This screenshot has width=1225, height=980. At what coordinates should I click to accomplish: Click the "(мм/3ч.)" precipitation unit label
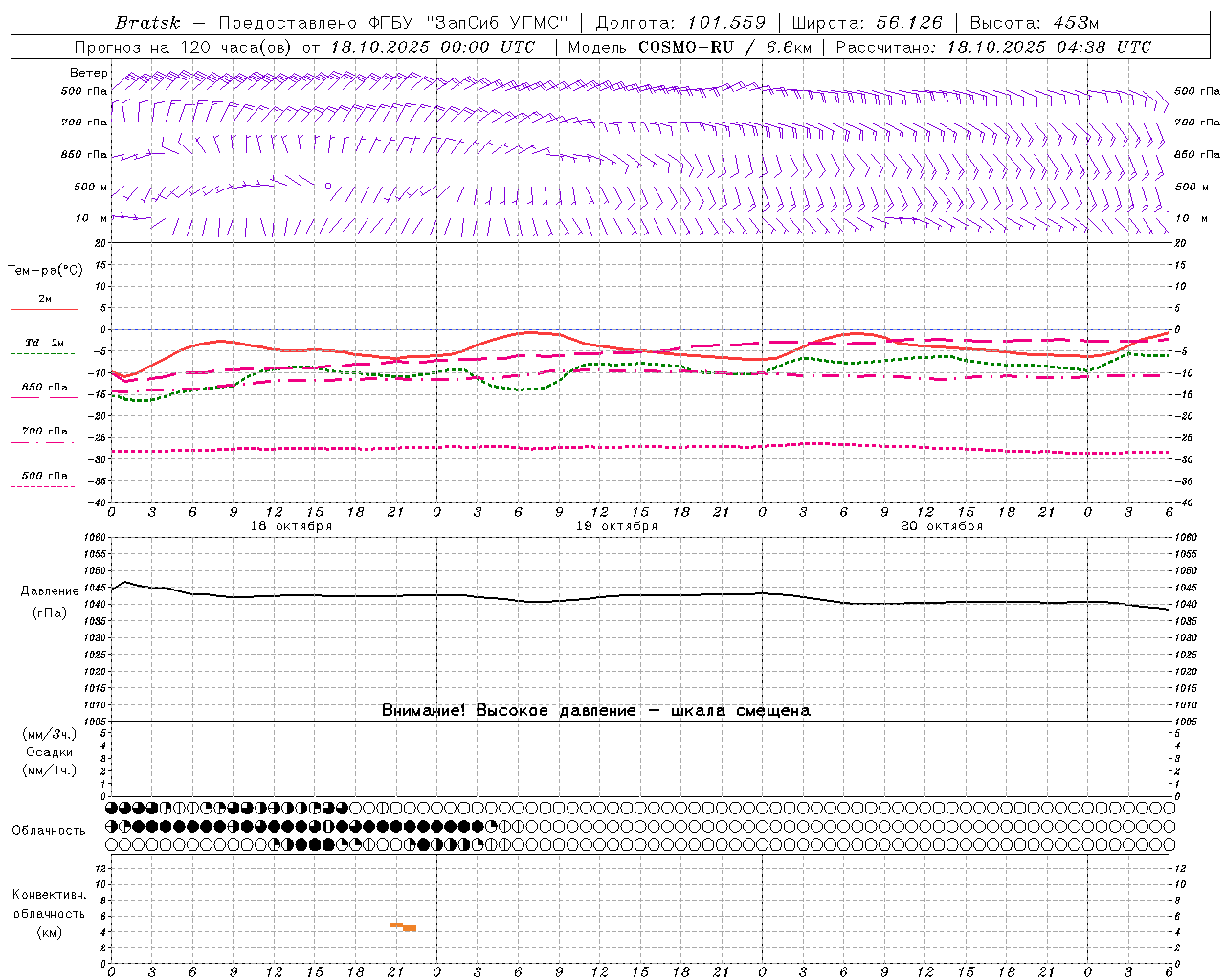click(50, 734)
